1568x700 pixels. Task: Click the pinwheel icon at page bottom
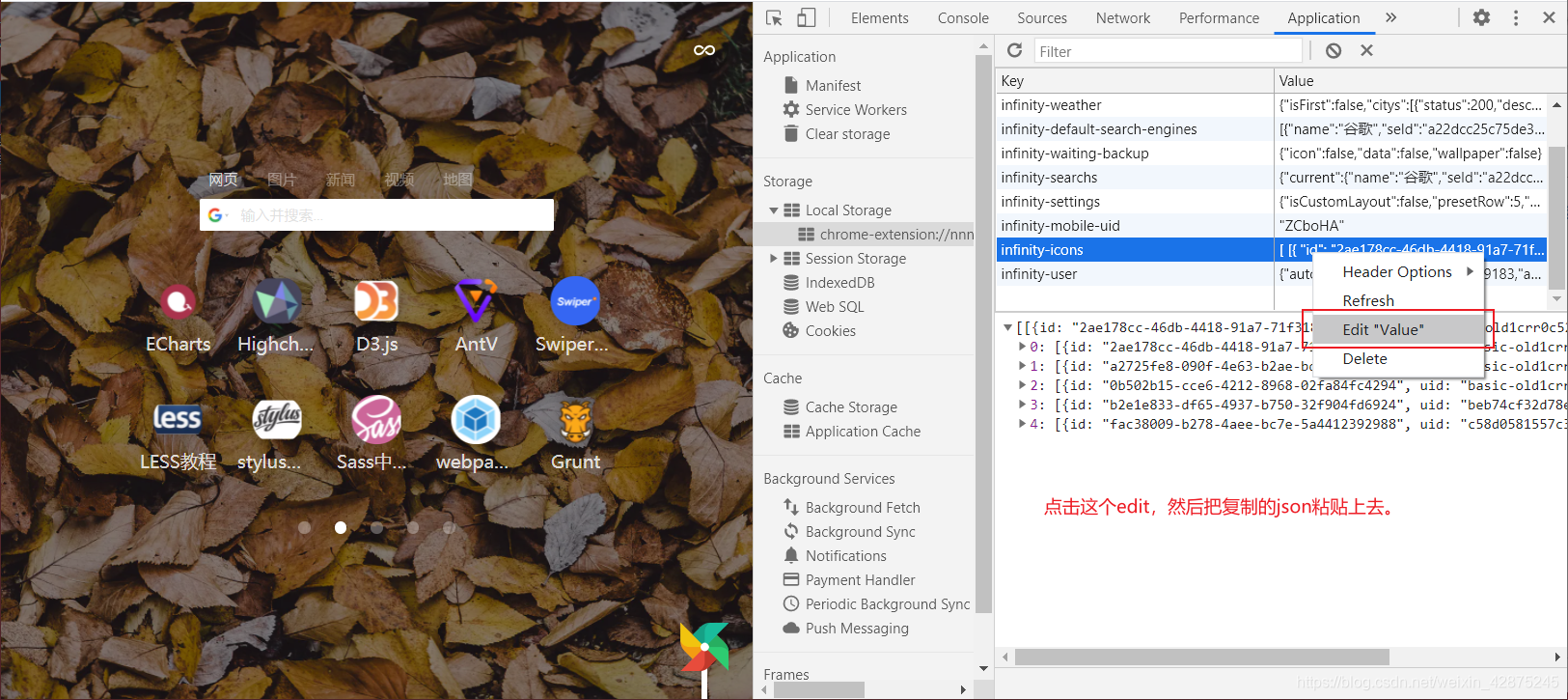tap(704, 649)
